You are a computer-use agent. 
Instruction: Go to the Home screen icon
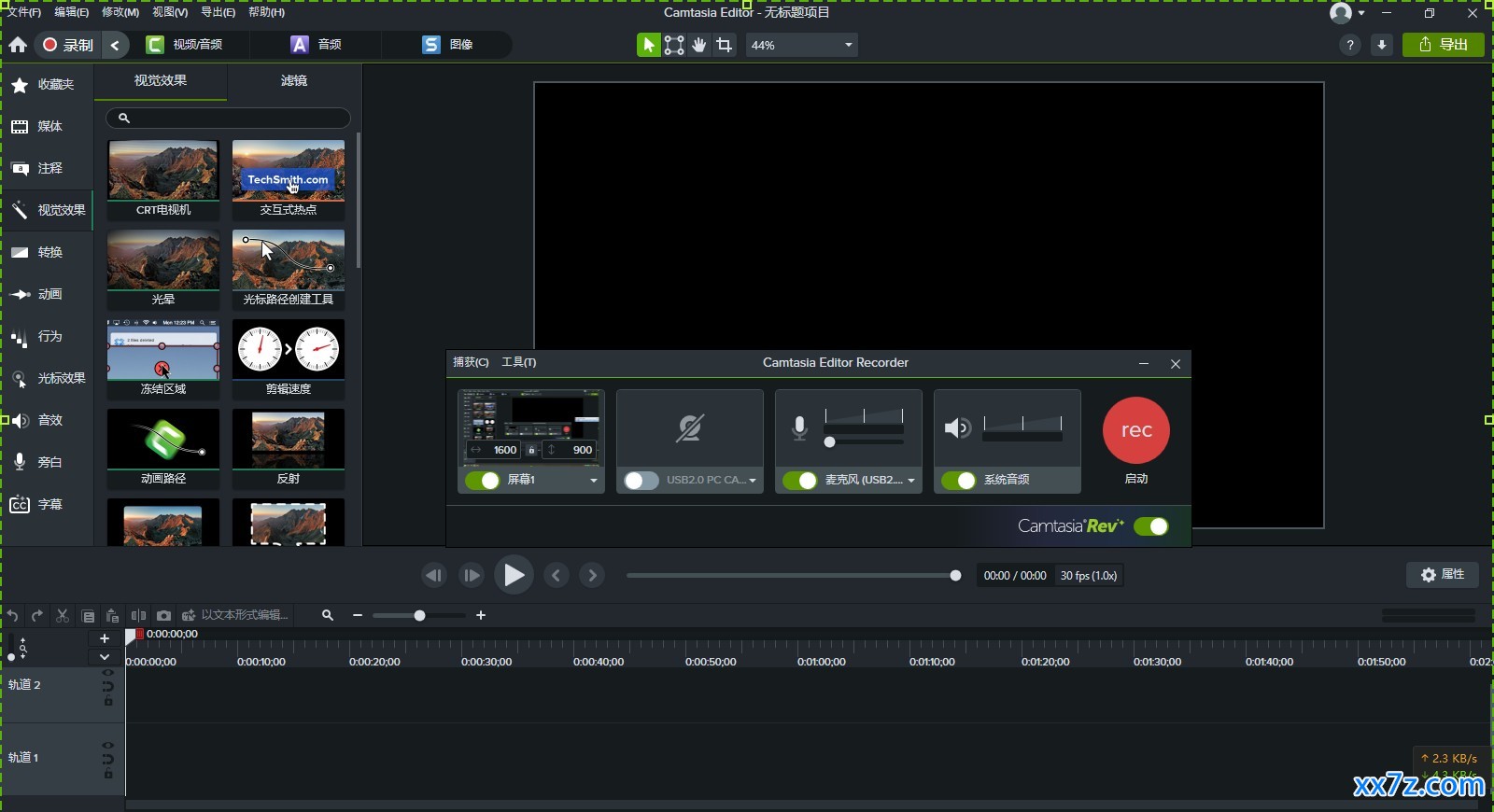(x=18, y=45)
